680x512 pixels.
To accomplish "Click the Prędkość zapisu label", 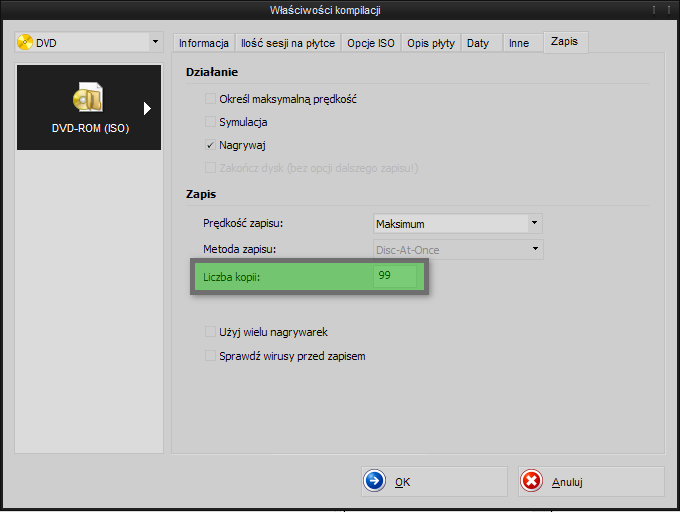I will (x=243, y=224).
